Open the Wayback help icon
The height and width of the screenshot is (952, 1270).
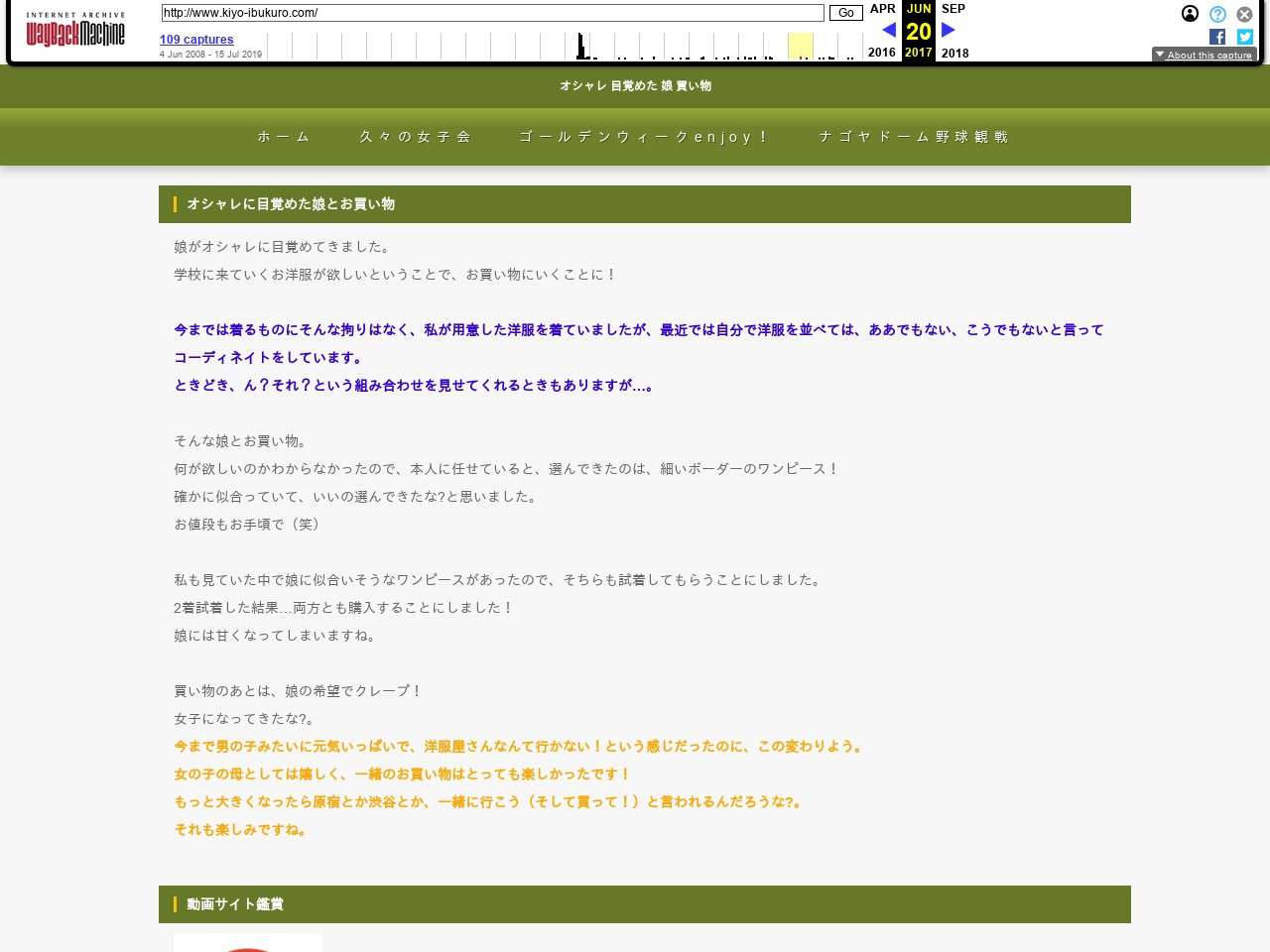click(1217, 14)
